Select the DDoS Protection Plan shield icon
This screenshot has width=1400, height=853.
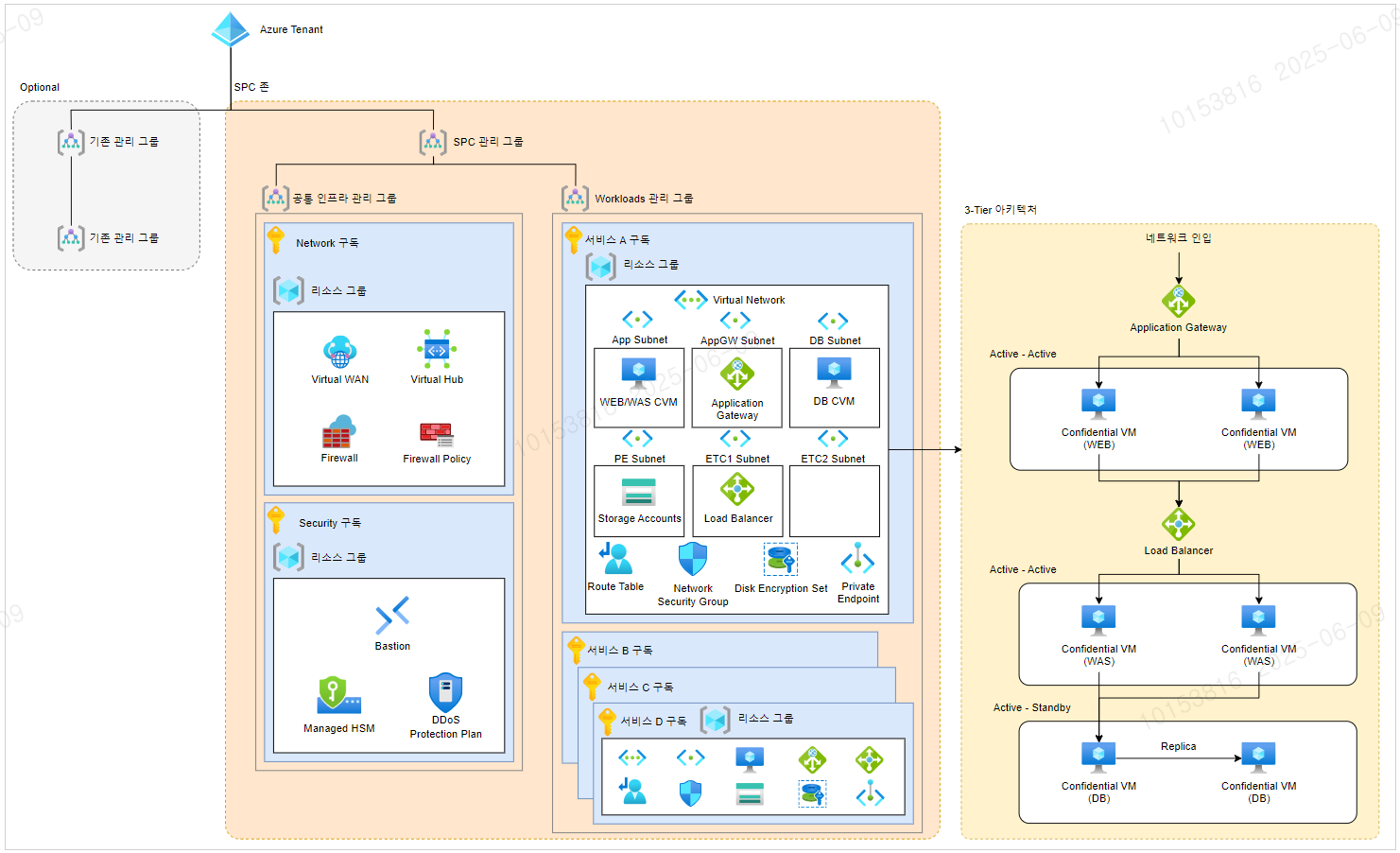coord(445,692)
